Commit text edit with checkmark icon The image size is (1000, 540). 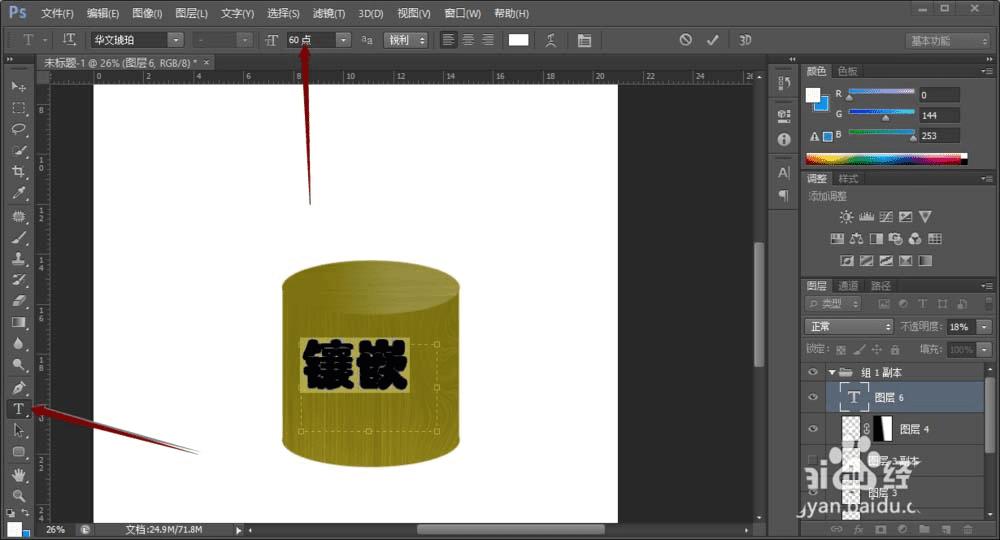(x=712, y=40)
